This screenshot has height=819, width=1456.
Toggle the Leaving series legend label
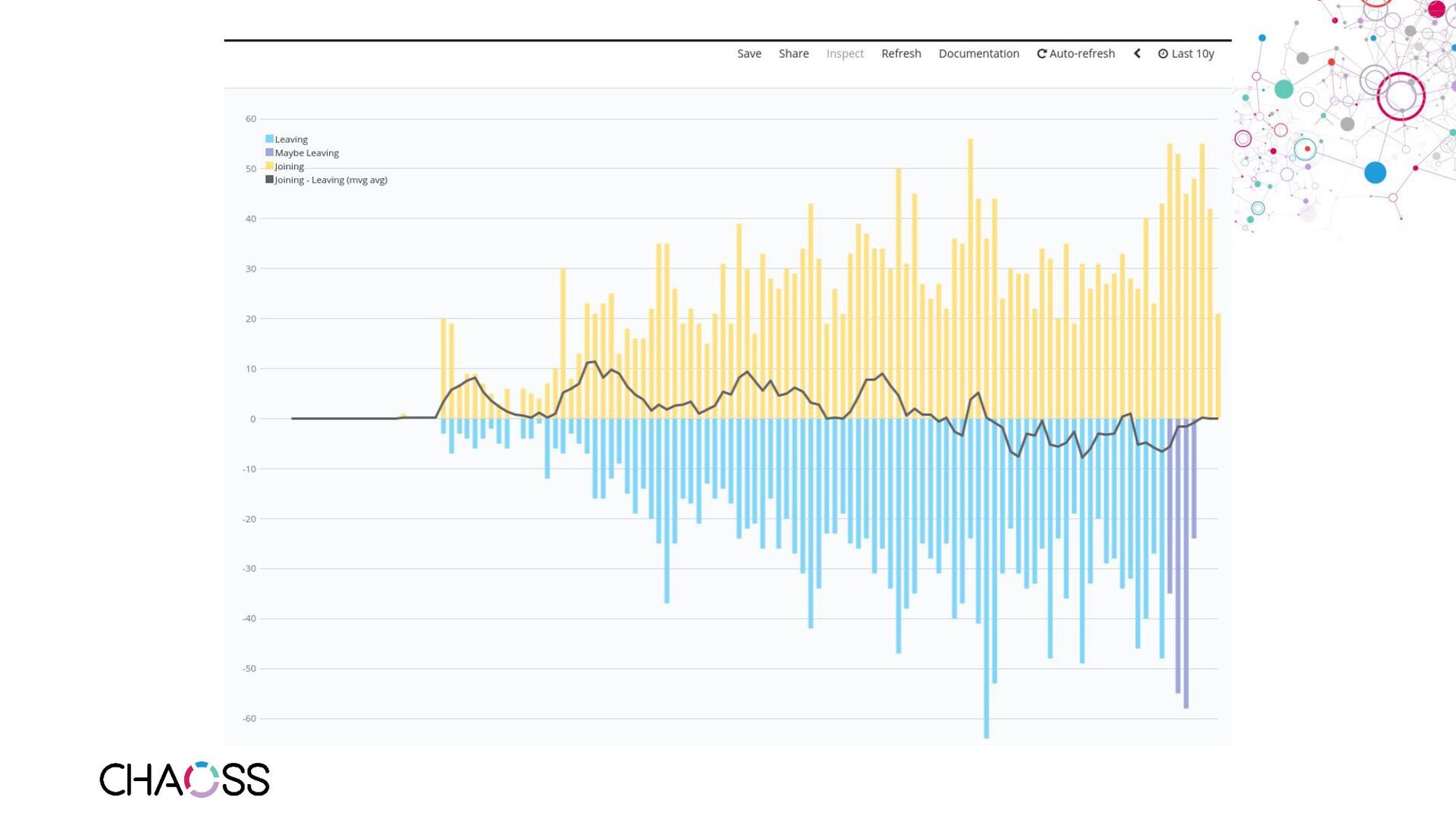click(x=291, y=140)
